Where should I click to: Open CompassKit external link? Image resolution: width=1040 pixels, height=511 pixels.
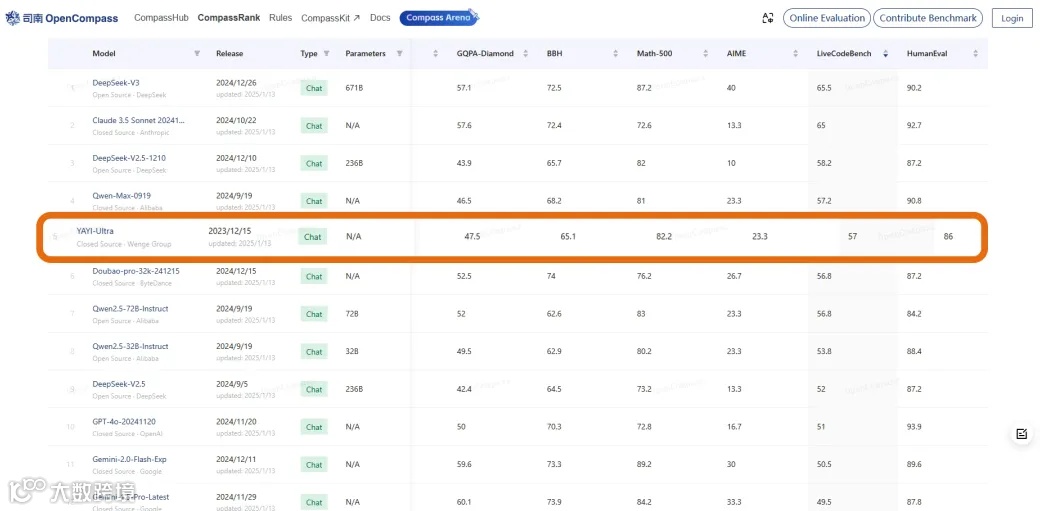pos(330,18)
